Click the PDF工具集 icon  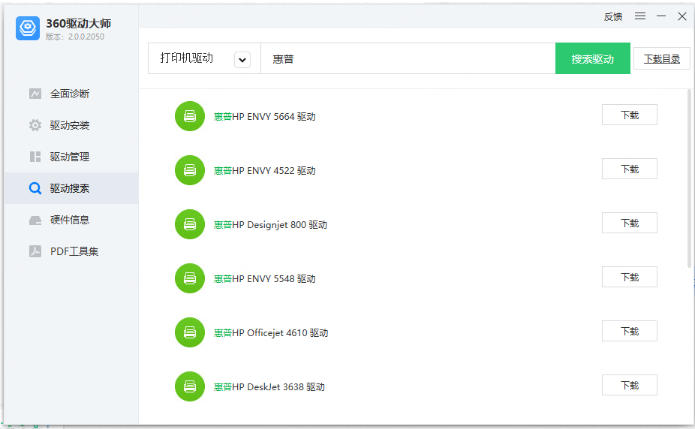pos(35,251)
